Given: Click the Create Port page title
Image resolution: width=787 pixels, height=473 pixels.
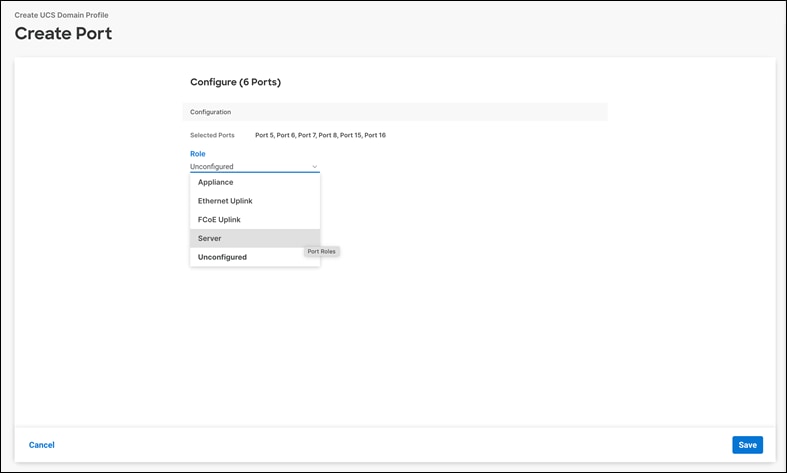Looking at the screenshot, I should pos(63,34).
